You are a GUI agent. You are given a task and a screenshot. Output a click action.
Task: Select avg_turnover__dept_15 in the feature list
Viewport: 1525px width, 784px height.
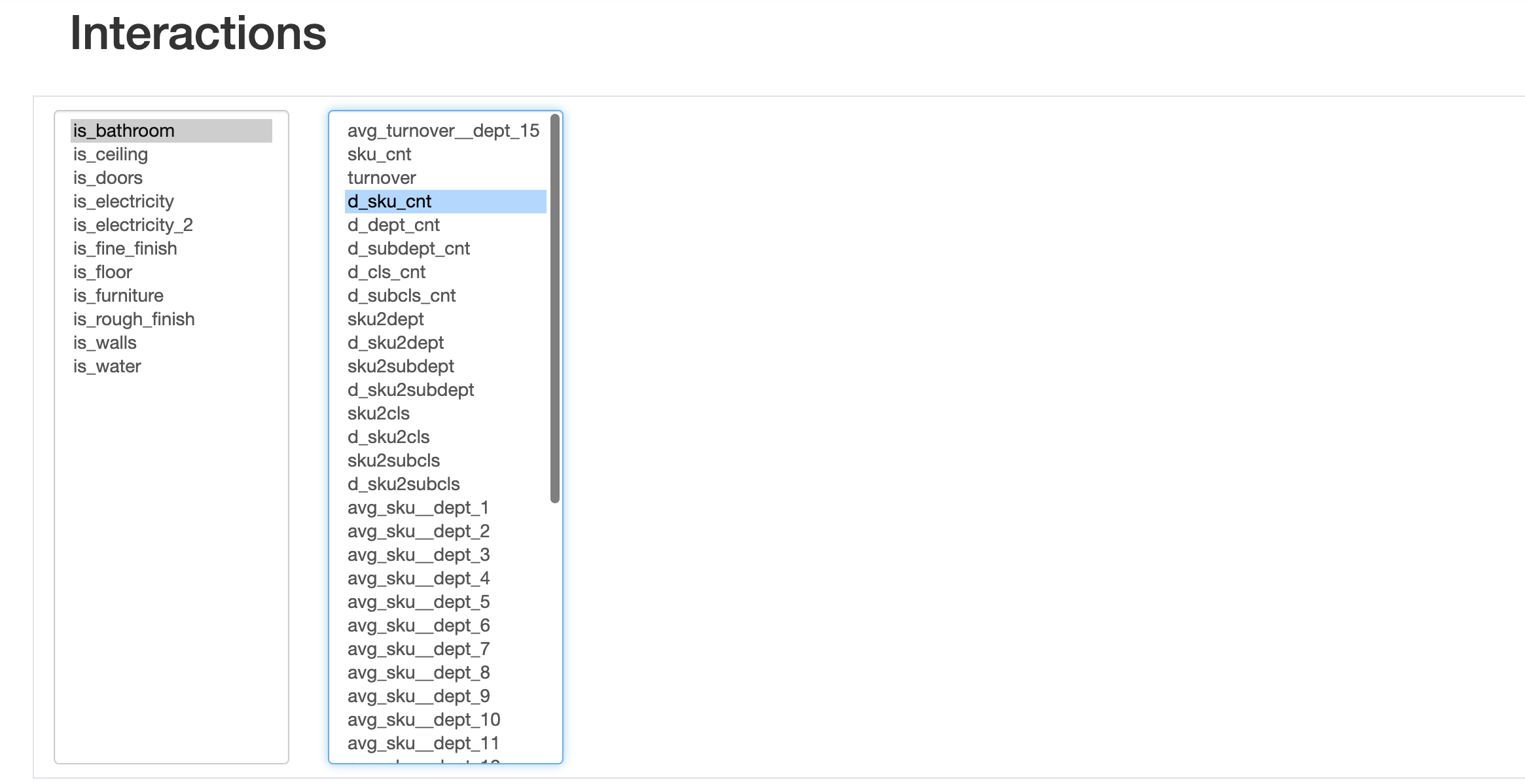(x=442, y=130)
